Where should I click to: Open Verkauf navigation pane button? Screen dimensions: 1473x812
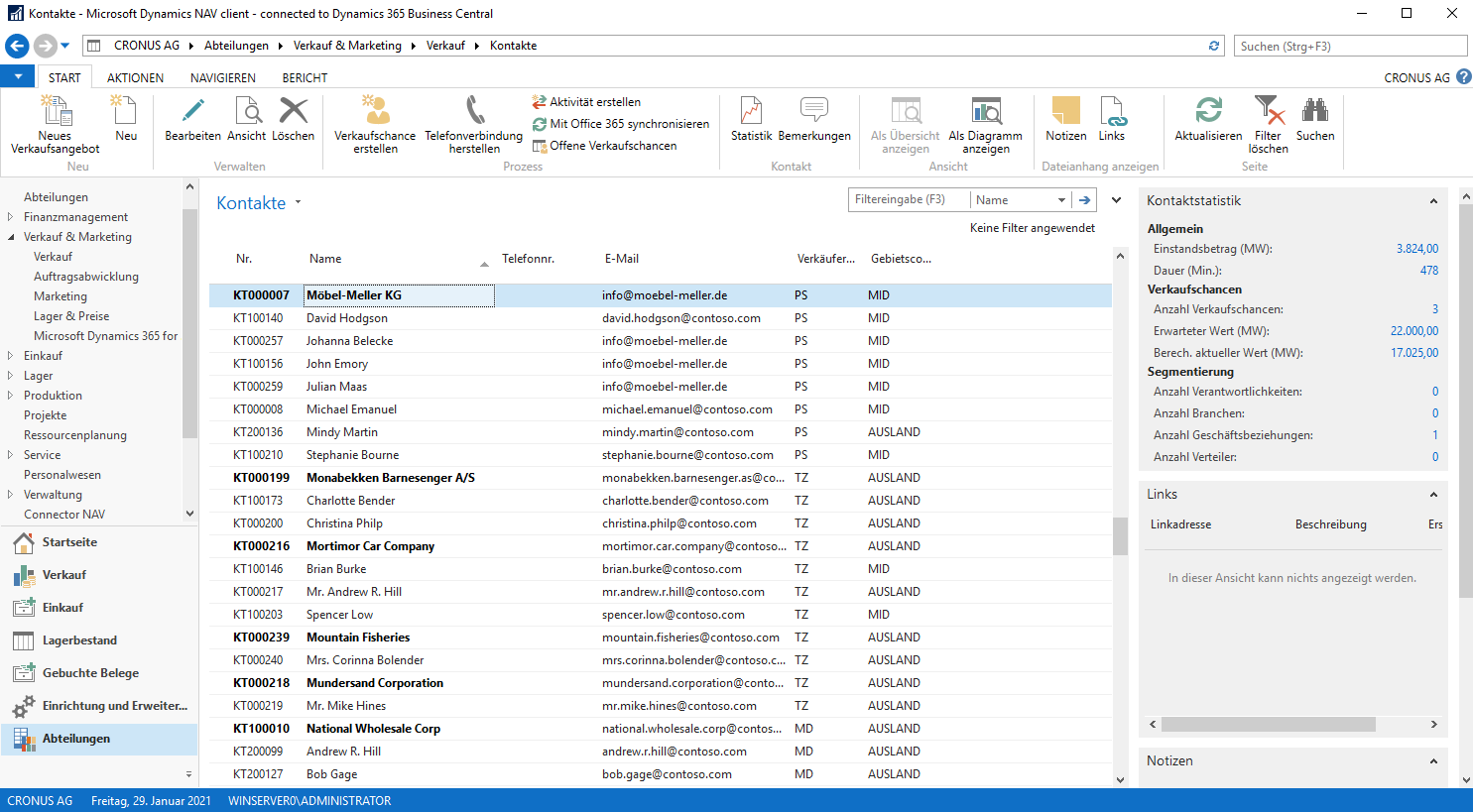pyautogui.click(x=99, y=575)
